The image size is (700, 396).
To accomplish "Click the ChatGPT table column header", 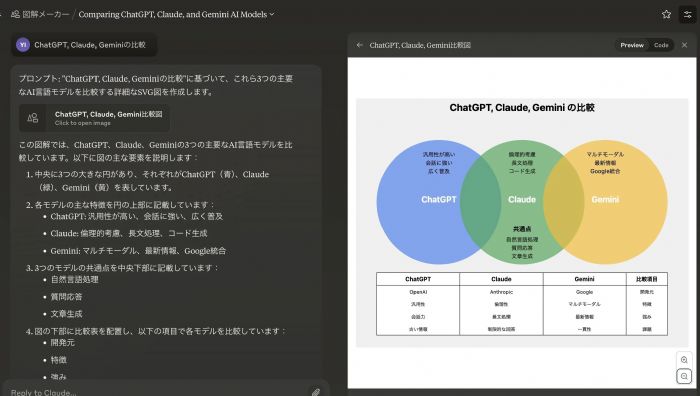I will 418,279.
